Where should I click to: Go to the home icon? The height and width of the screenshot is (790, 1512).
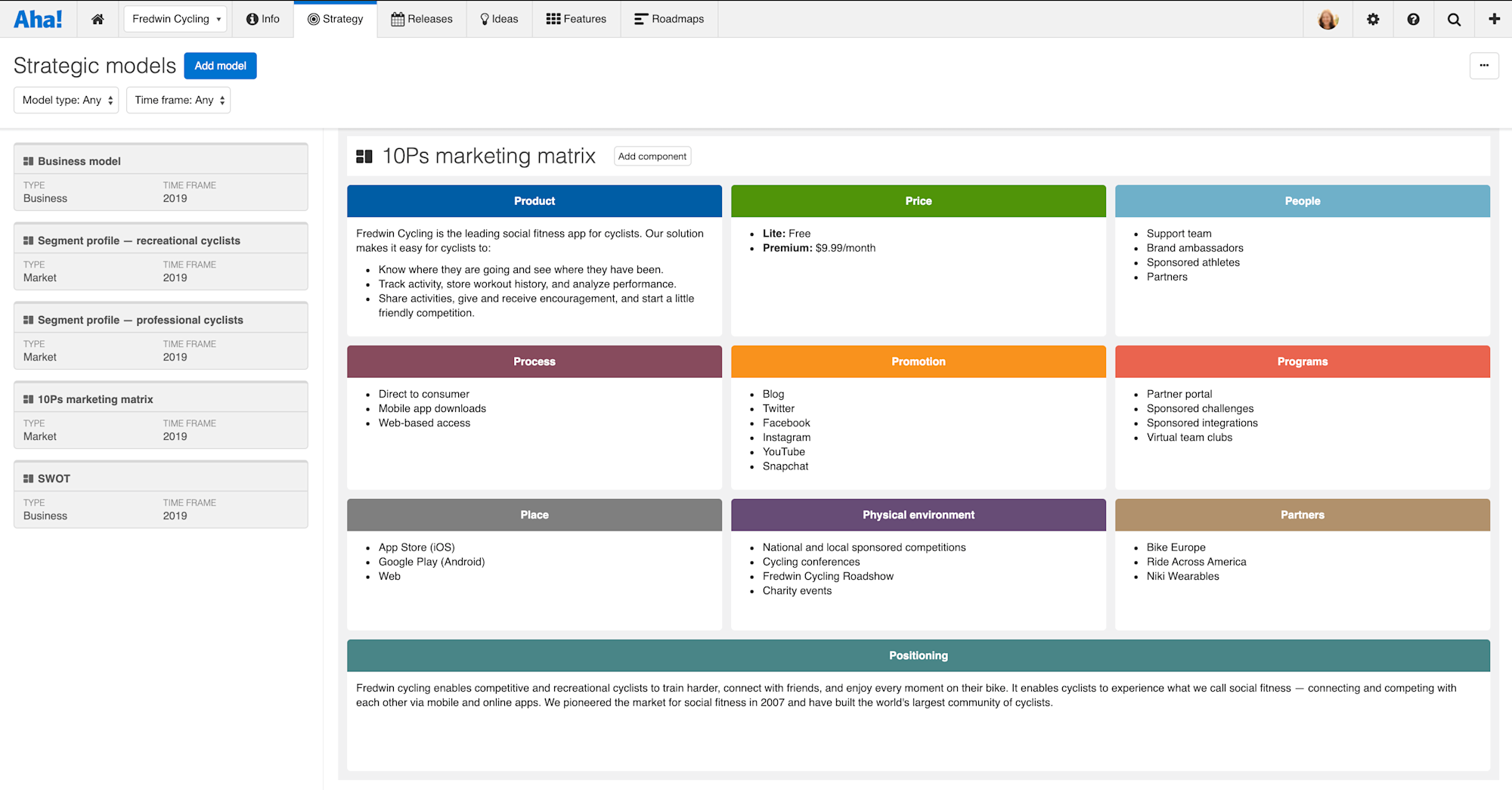98,19
